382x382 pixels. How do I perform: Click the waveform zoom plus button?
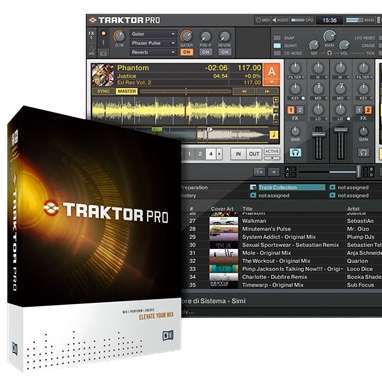(x=276, y=100)
